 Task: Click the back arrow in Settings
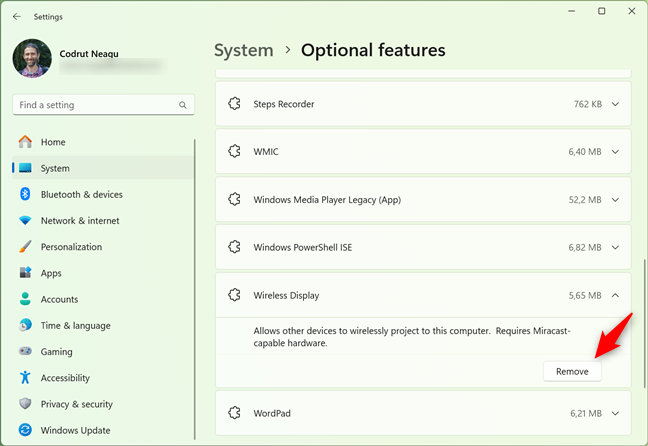pos(17,17)
